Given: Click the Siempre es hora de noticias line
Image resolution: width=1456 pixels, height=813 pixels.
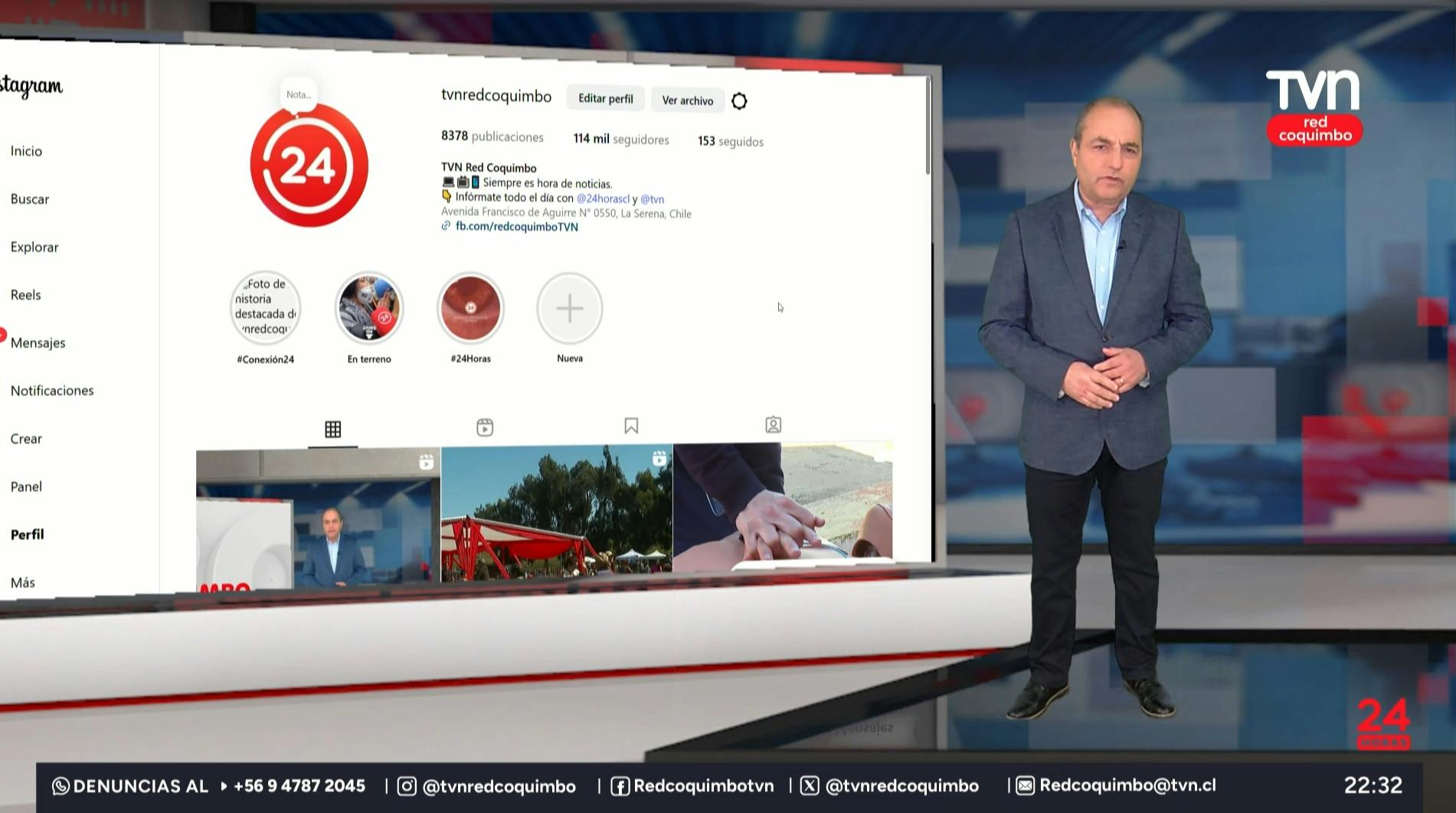Looking at the screenshot, I should 548,183.
